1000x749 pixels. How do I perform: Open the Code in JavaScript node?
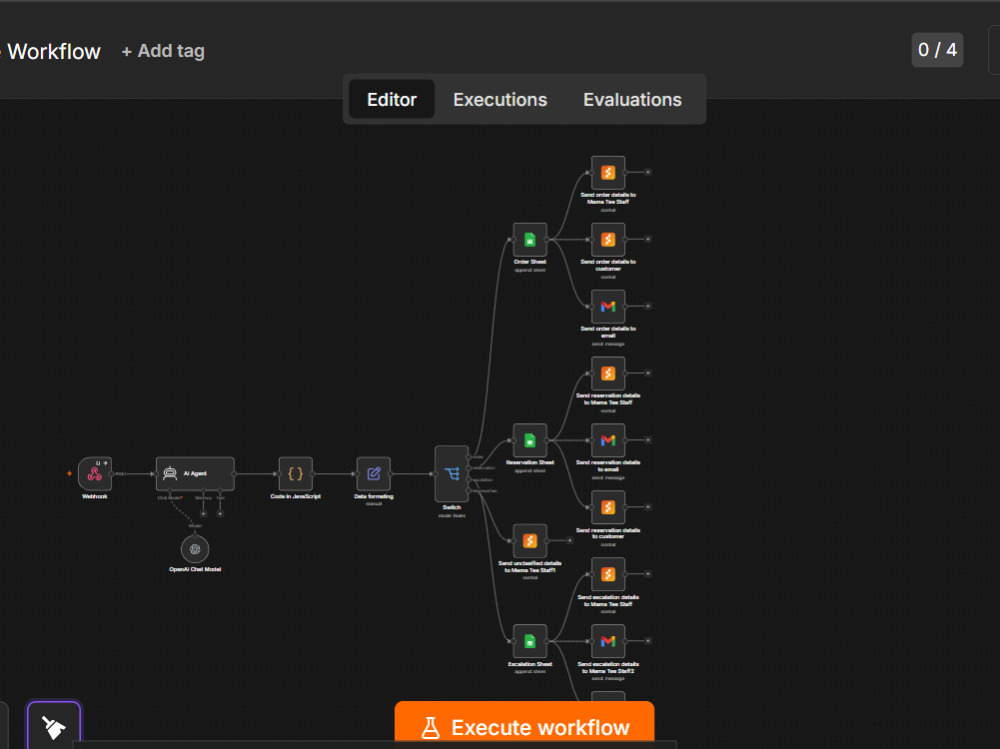click(295, 473)
